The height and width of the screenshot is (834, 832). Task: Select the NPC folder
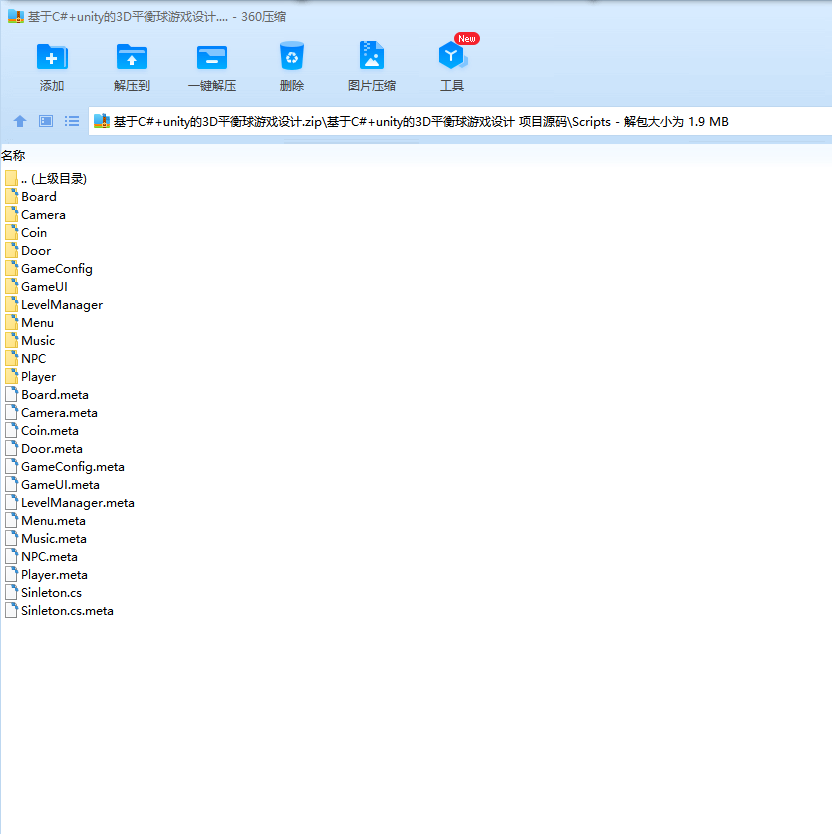click(26, 358)
